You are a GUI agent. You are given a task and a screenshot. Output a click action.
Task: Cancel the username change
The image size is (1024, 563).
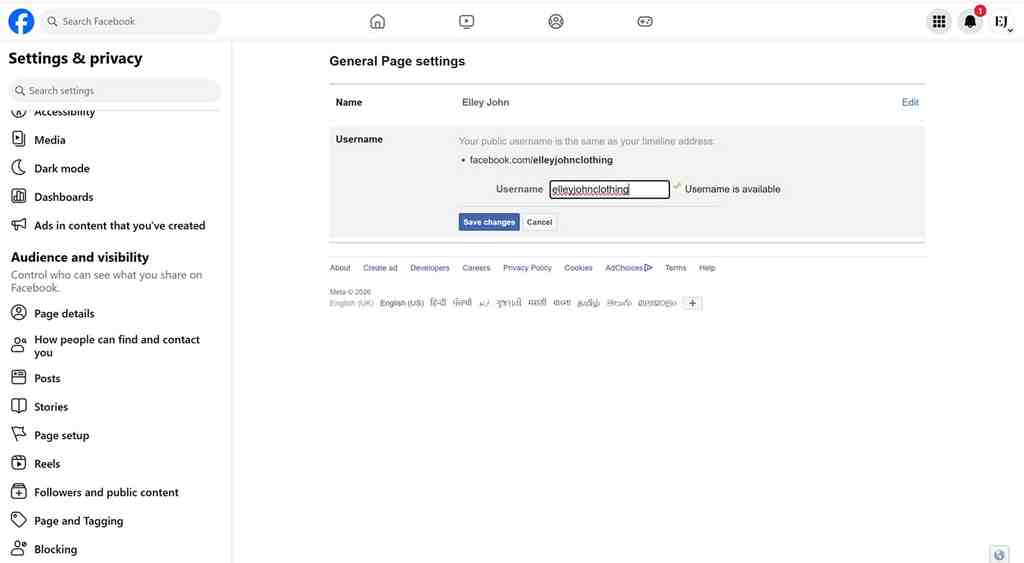click(x=539, y=222)
